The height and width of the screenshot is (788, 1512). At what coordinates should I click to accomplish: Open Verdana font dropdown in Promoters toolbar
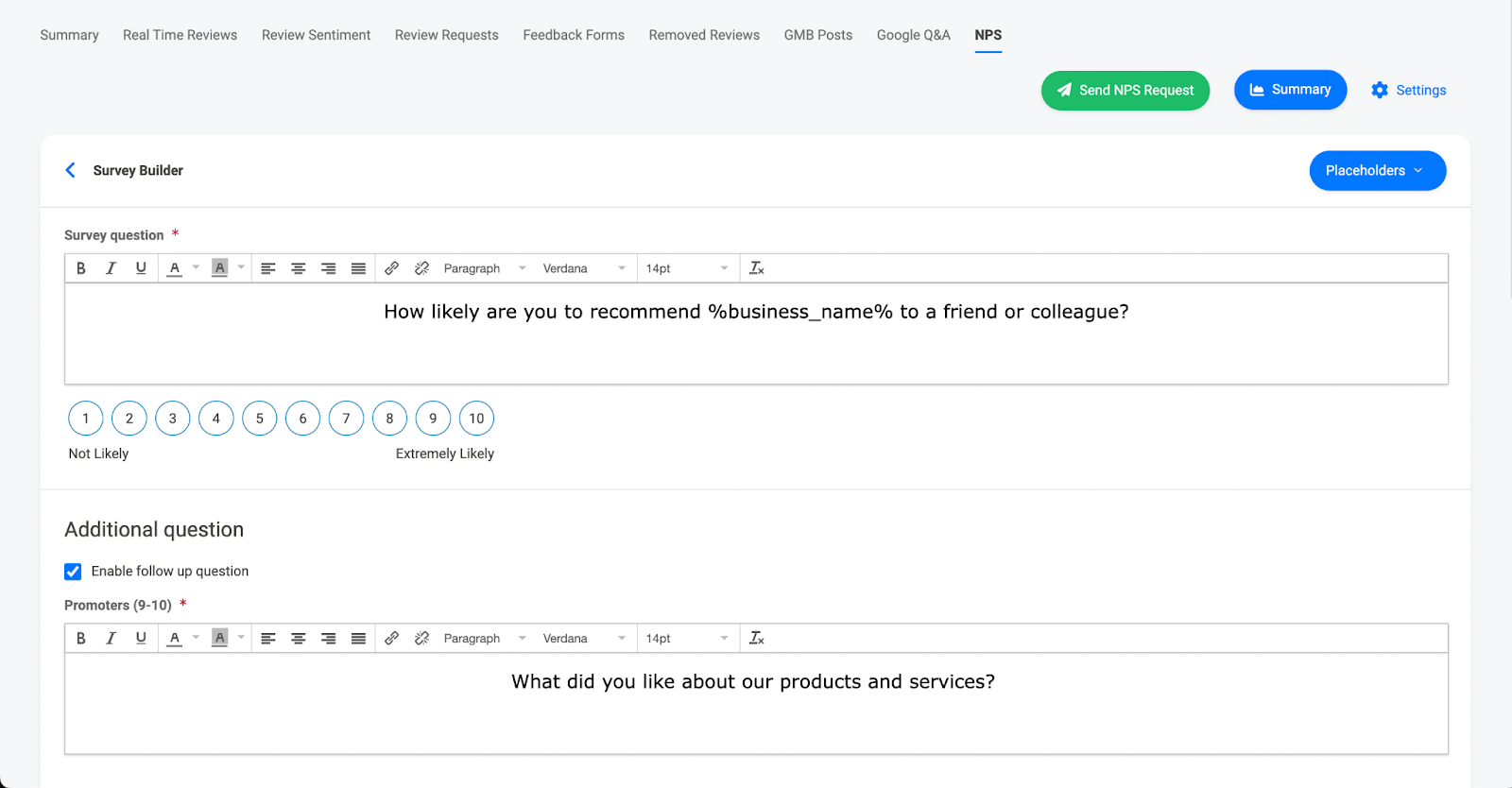click(x=584, y=639)
